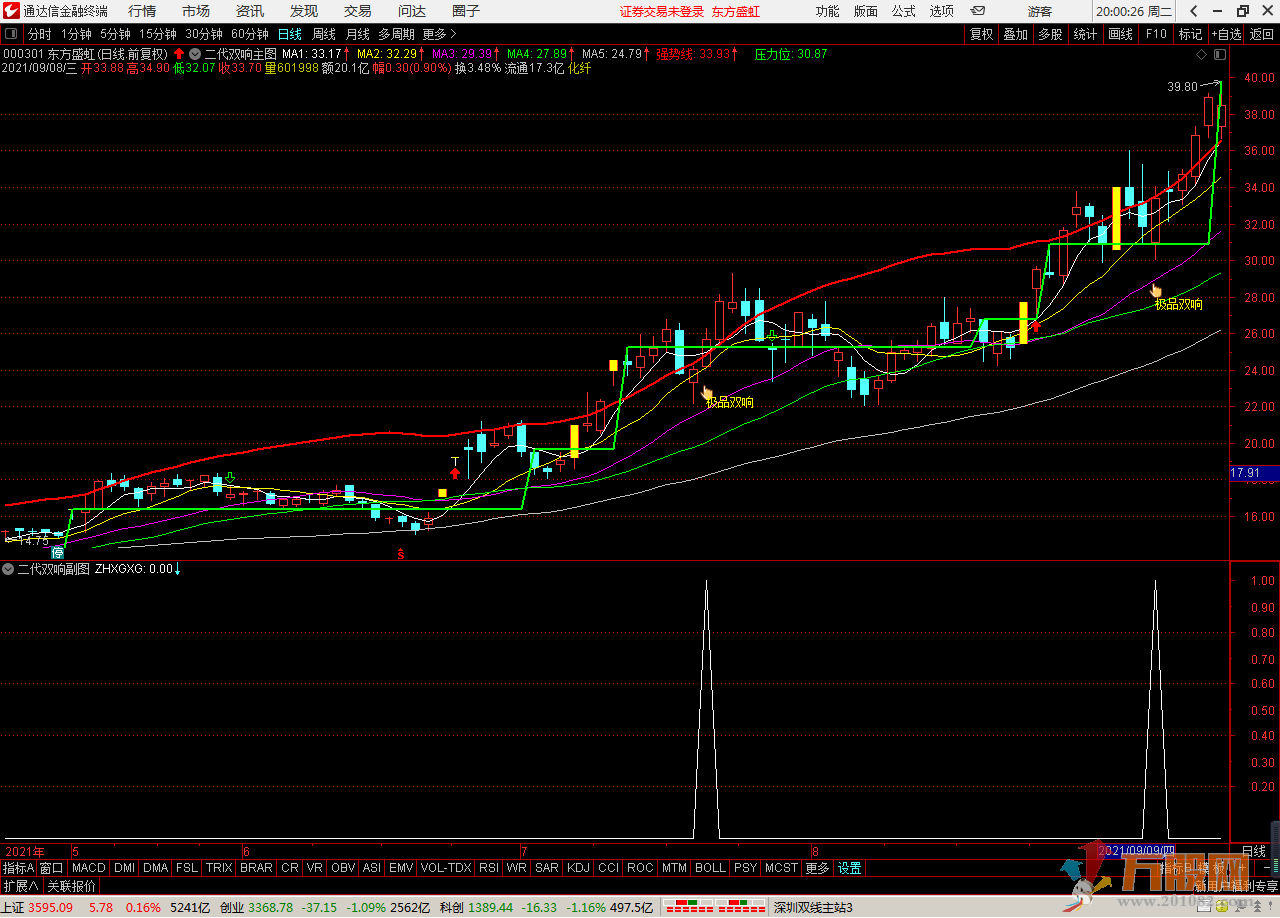1280x918 pixels.
Task: Switch to 月线 monthly period
Action: pos(358,33)
